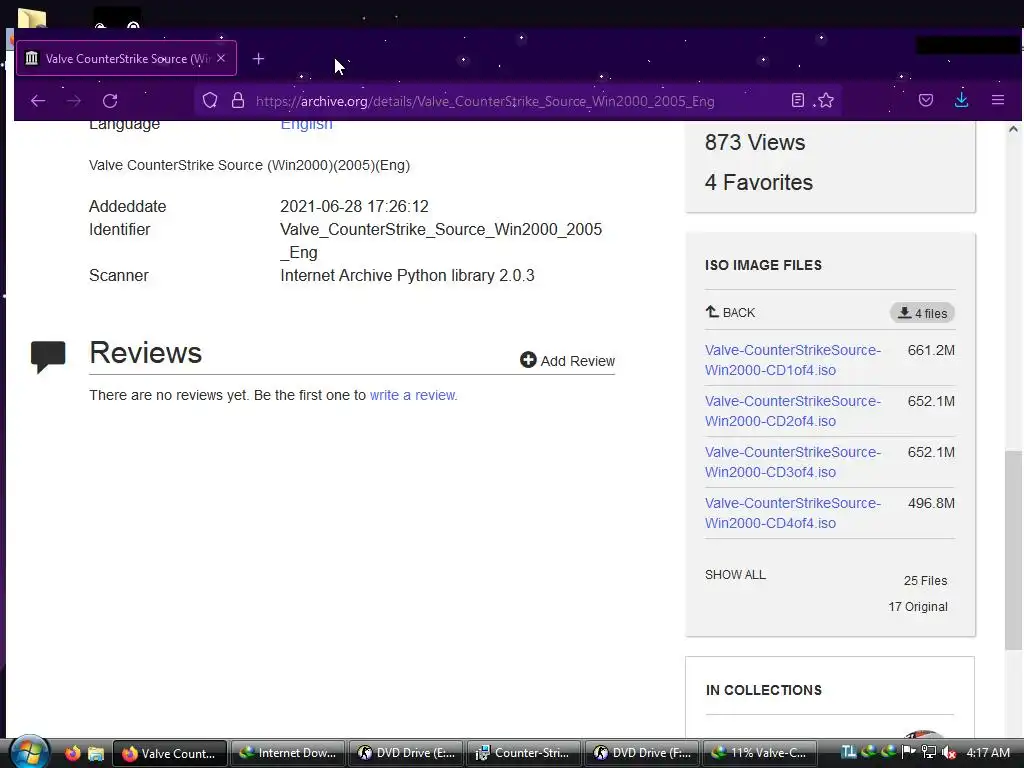Image resolution: width=1024 pixels, height=768 pixels.
Task: Switch to Valve Count... taskbar button
Action: tap(170, 753)
